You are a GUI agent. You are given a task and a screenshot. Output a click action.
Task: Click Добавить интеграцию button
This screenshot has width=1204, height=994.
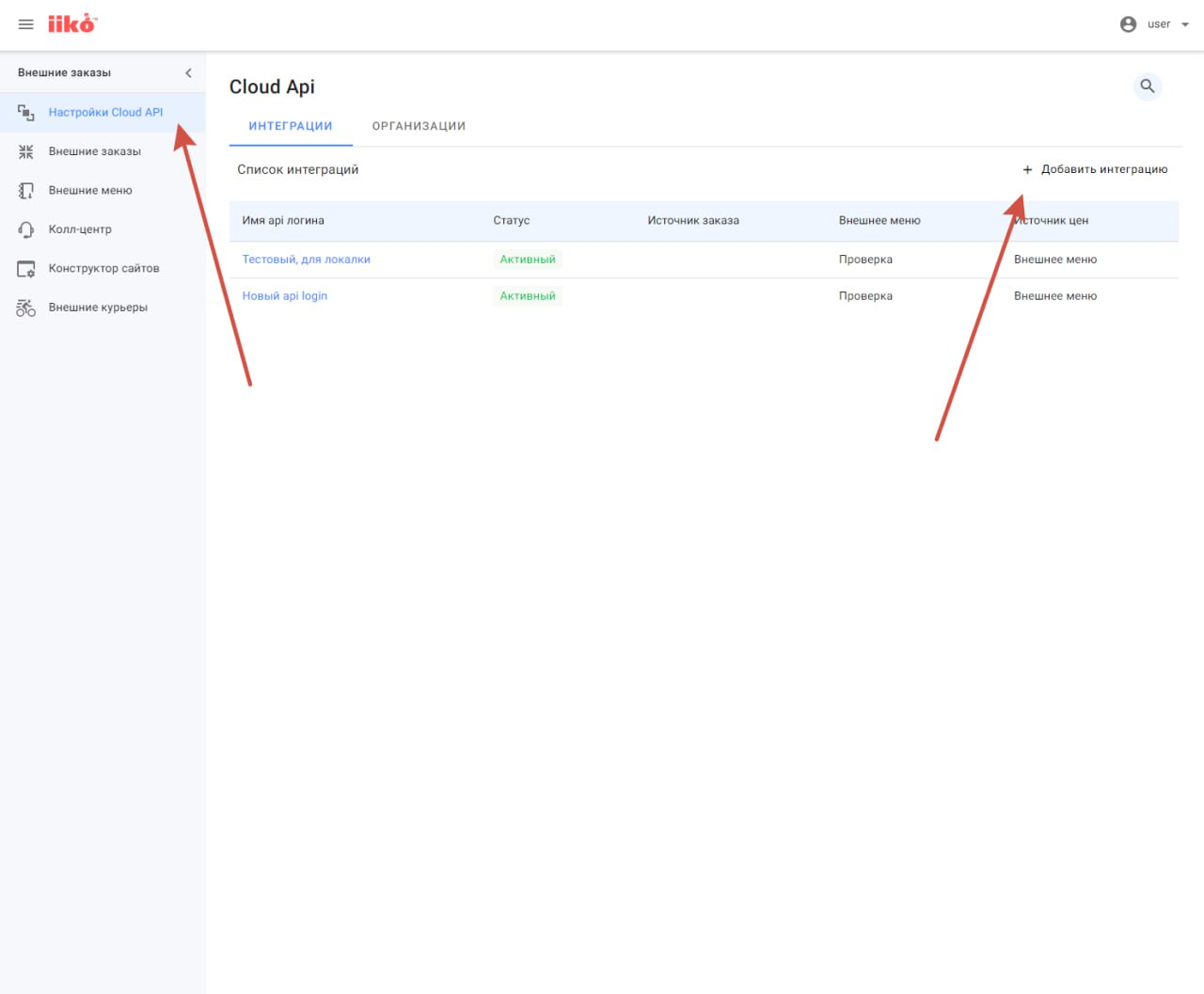[x=1095, y=169]
